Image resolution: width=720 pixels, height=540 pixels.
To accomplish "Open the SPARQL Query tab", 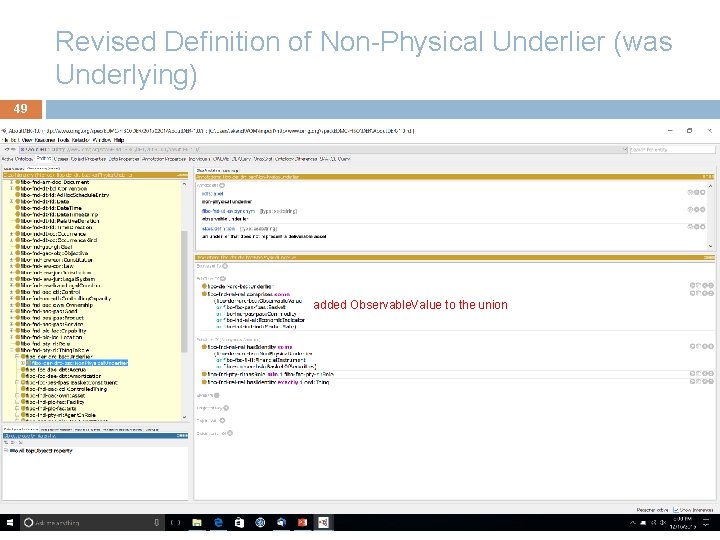I will click(335, 159).
